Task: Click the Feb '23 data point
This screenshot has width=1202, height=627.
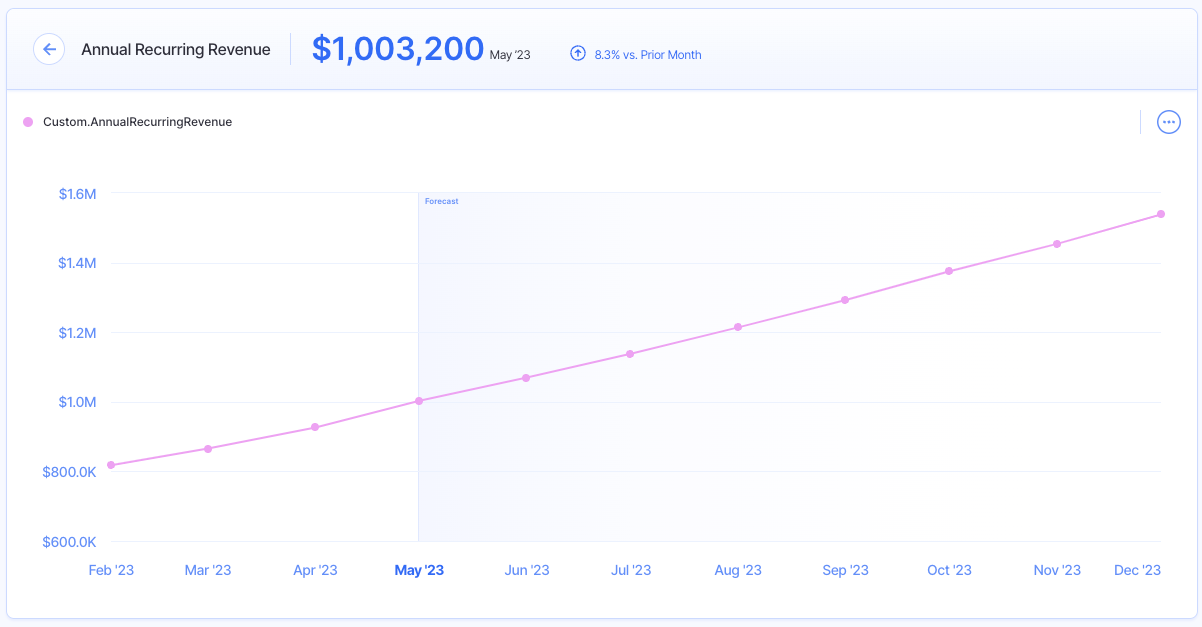Action: (112, 464)
